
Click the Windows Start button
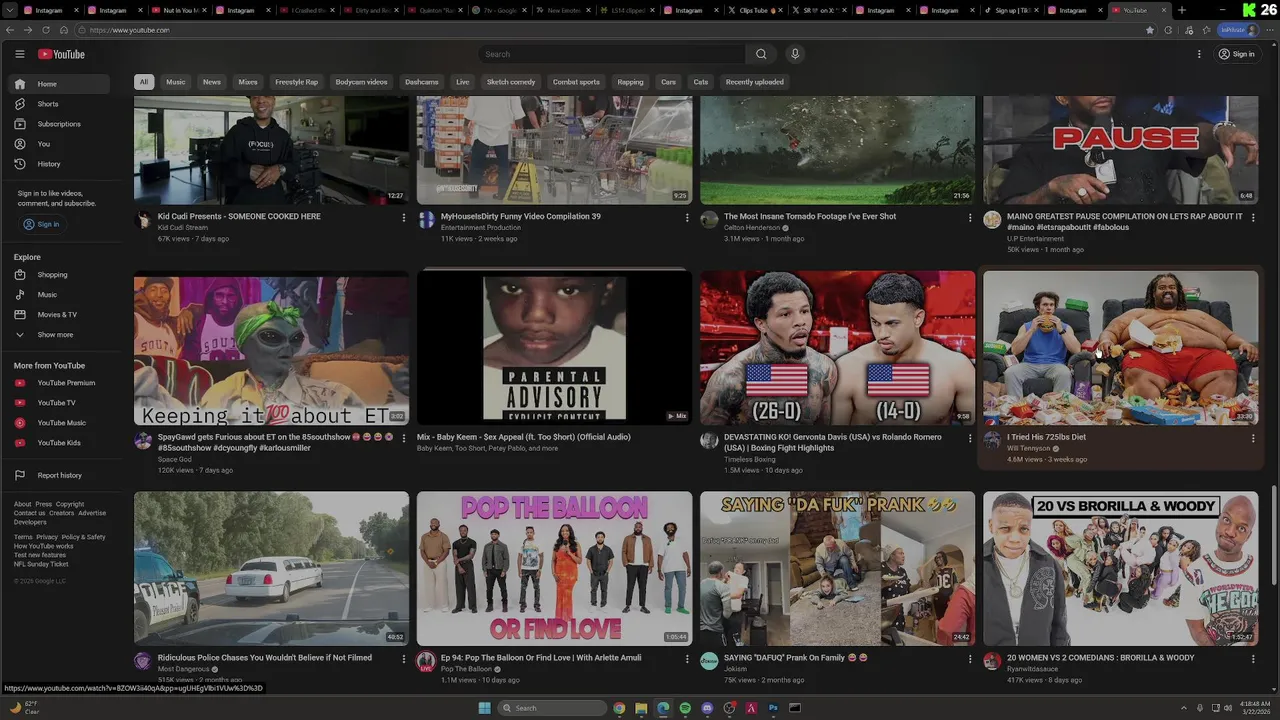(x=484, y=708)
